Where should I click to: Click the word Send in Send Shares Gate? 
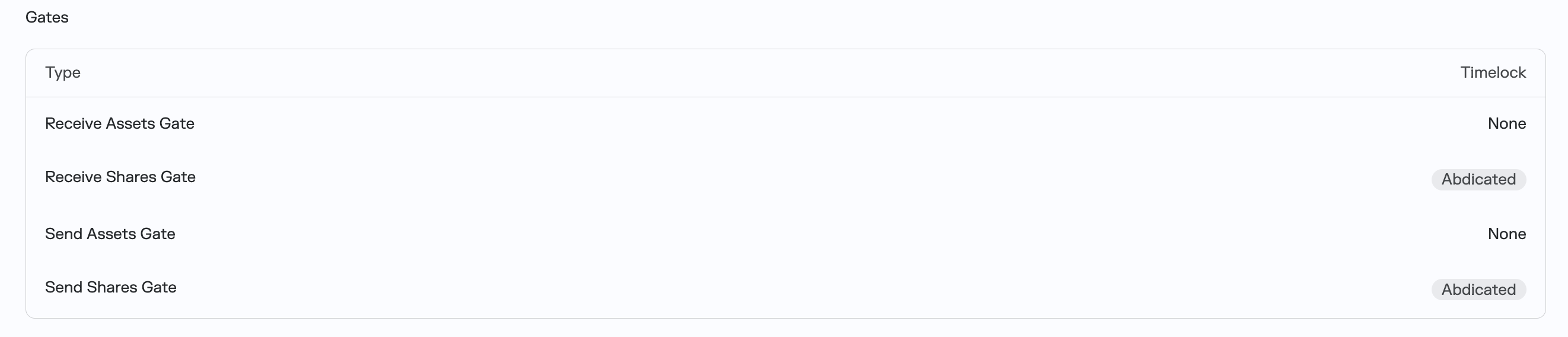63,288
